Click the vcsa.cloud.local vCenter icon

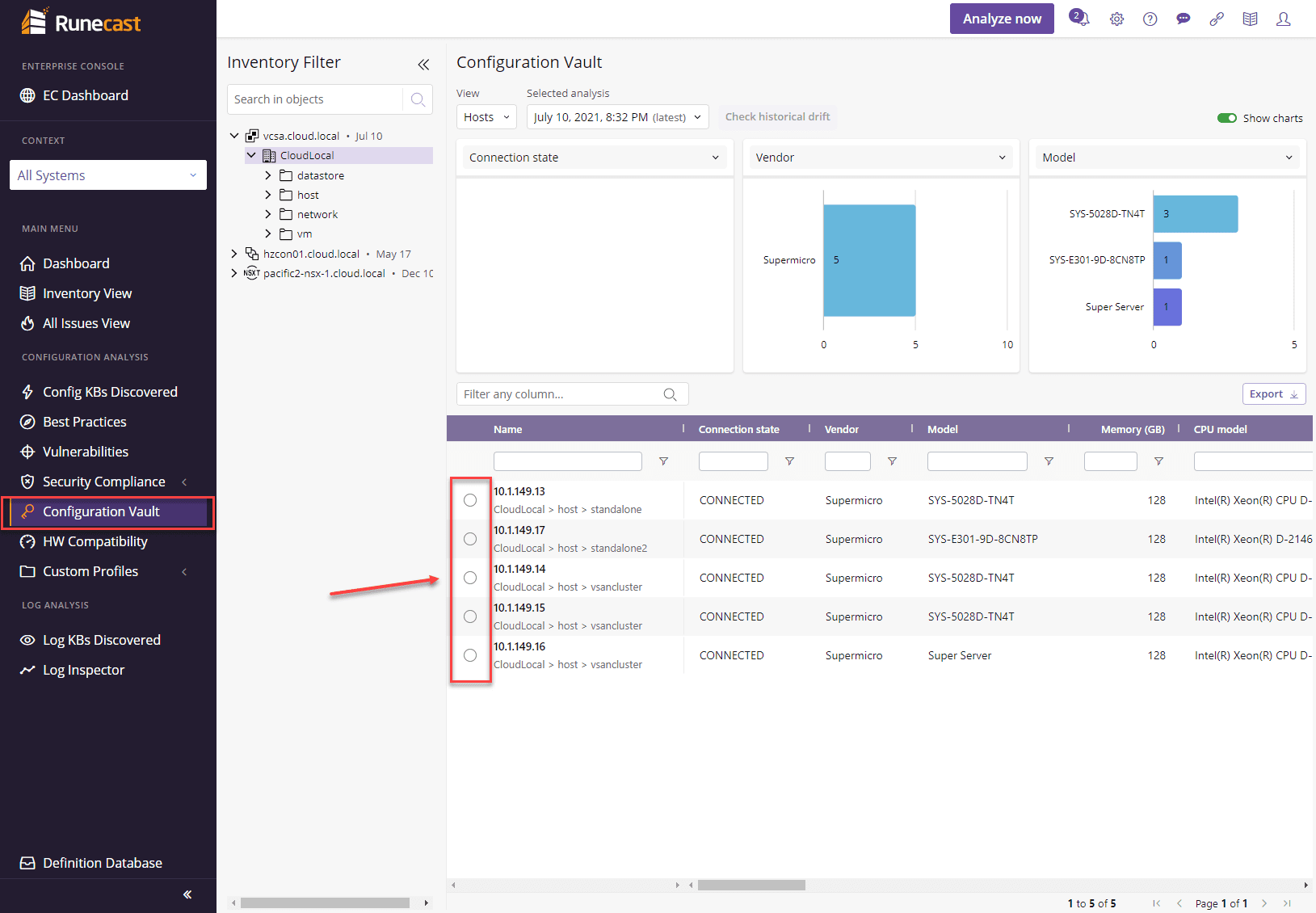[x=252, y=136]
